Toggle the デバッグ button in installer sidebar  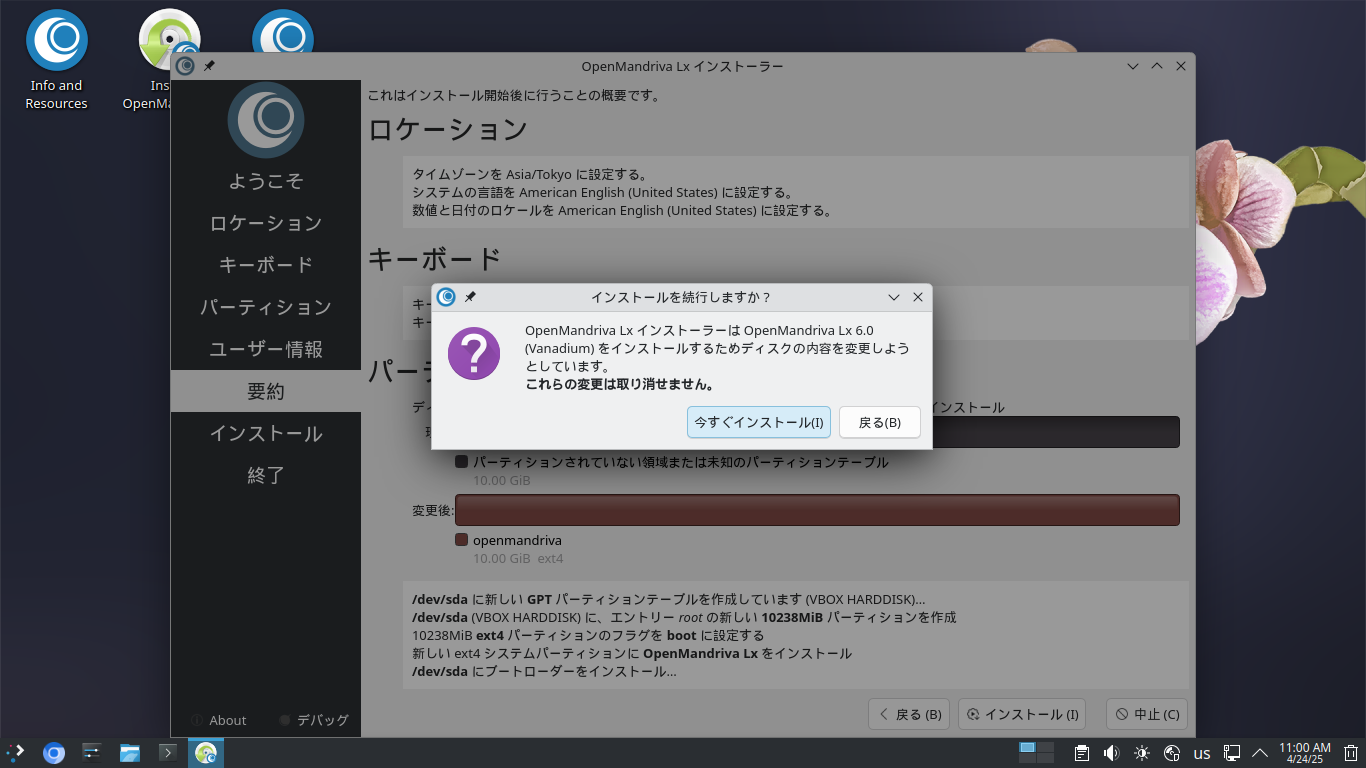pyautogui.click(x=314, y=720)
